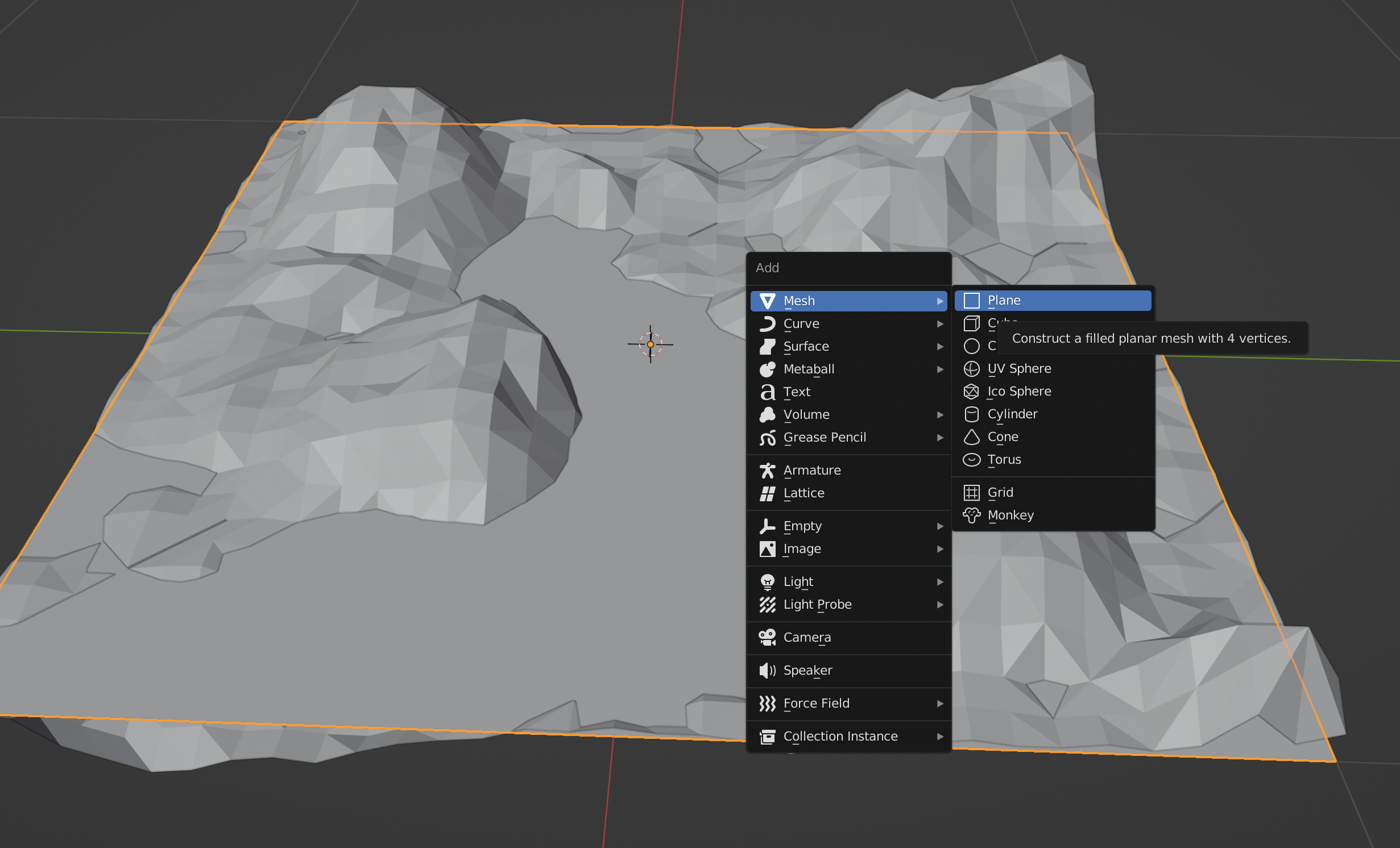Click the Torus mesh icon
Viewport: 1400px width, 848px height.
[971, 460]
